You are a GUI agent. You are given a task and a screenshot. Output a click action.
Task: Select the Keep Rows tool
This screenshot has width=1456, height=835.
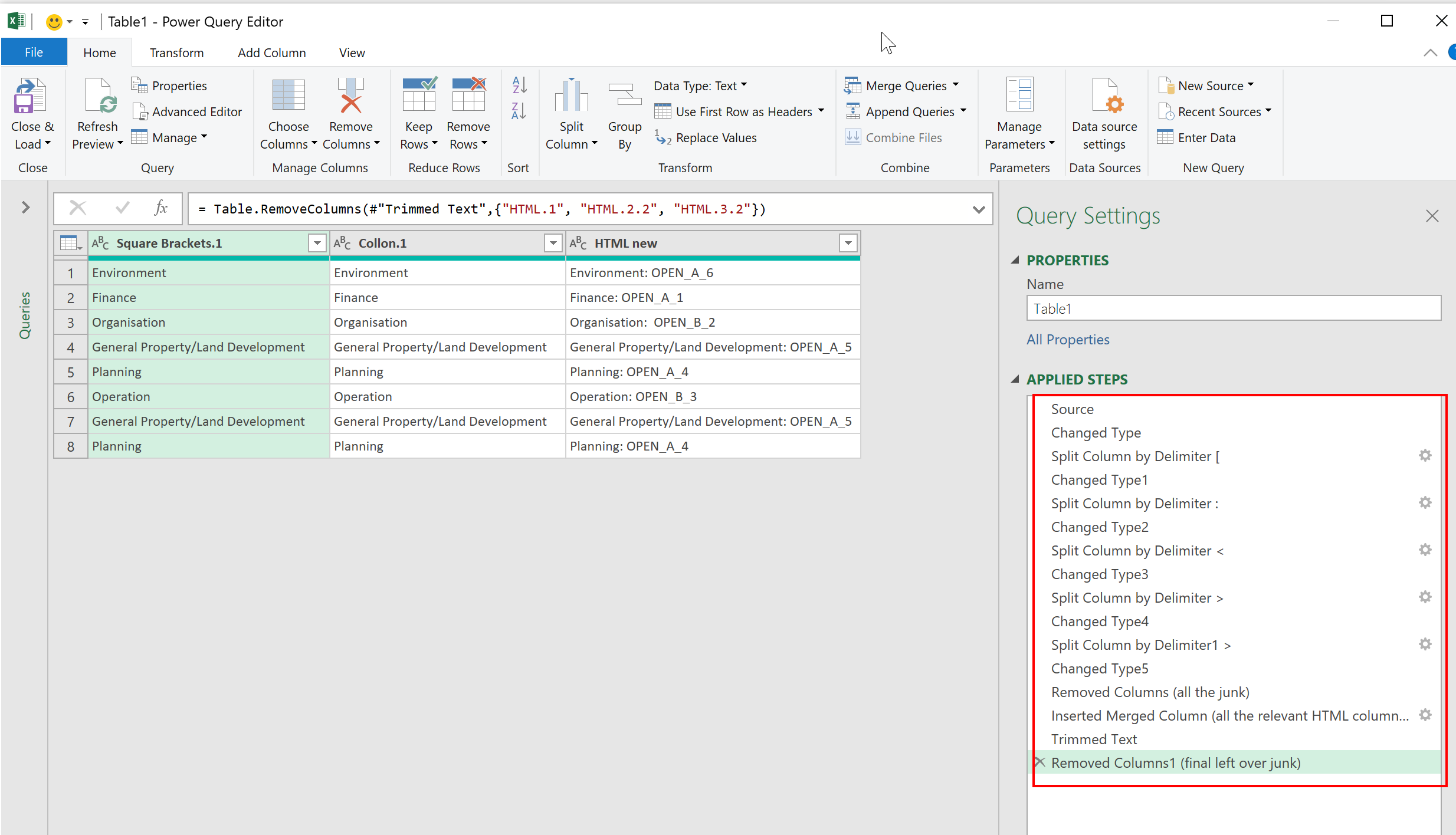418,112
